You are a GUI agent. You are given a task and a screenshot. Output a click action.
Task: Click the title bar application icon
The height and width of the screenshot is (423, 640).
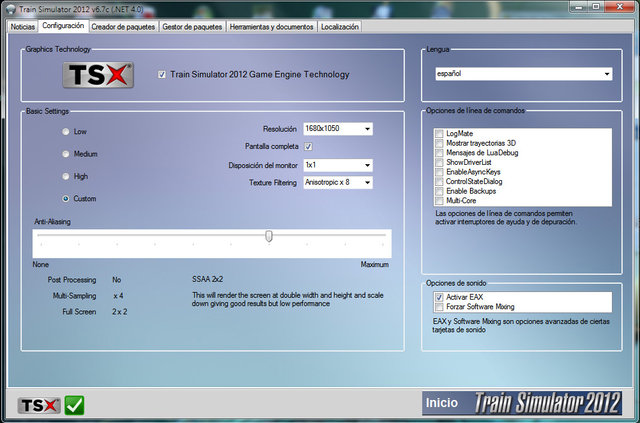coord(9,9)
